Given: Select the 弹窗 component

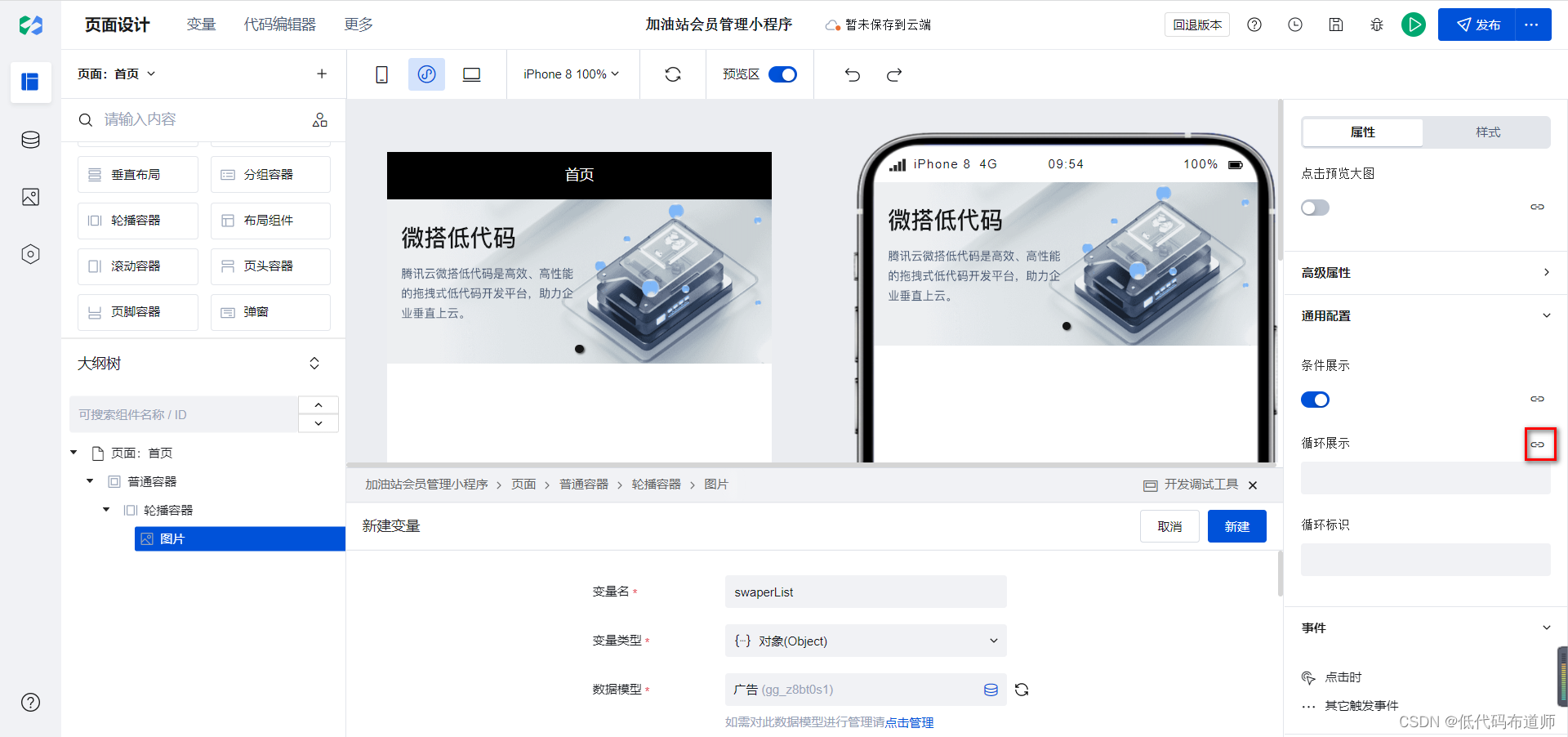Looking at the screenshot, I should click(x=270, y=312).
